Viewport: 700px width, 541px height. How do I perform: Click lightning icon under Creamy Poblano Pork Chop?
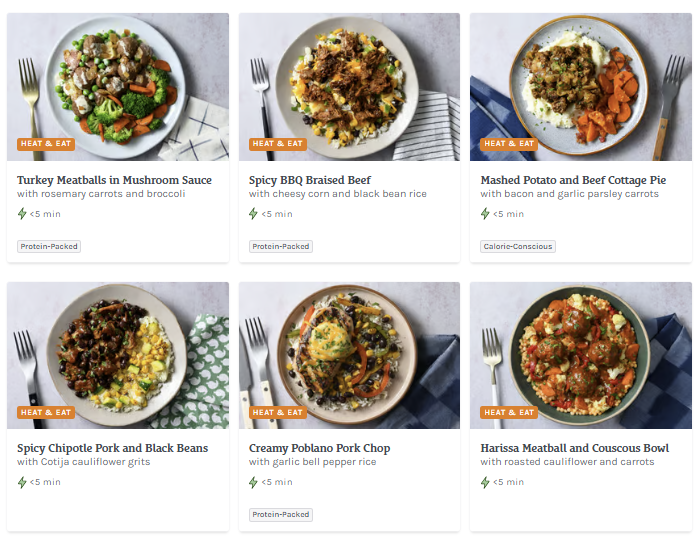pos(254,482)
